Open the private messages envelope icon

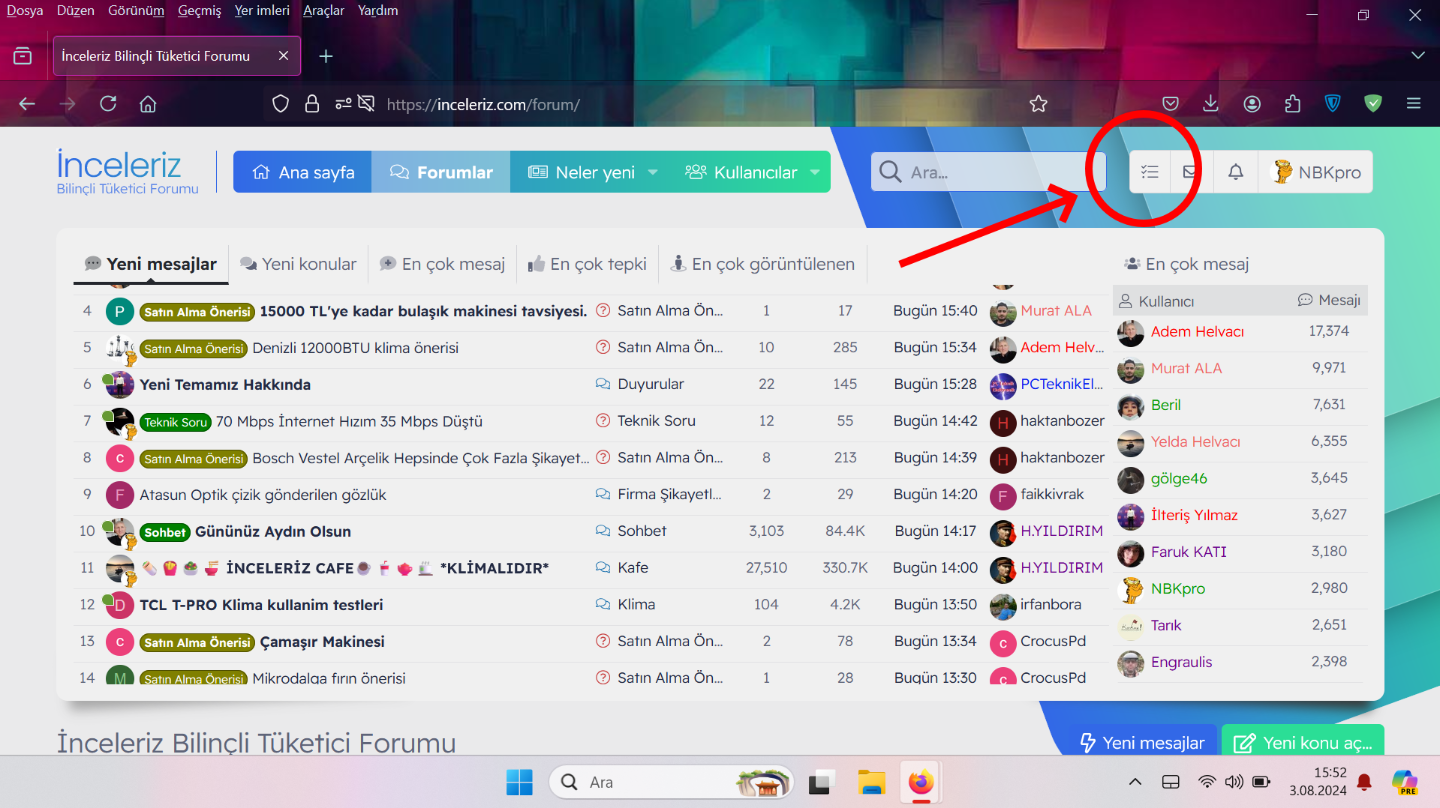tap(1190, 172)
